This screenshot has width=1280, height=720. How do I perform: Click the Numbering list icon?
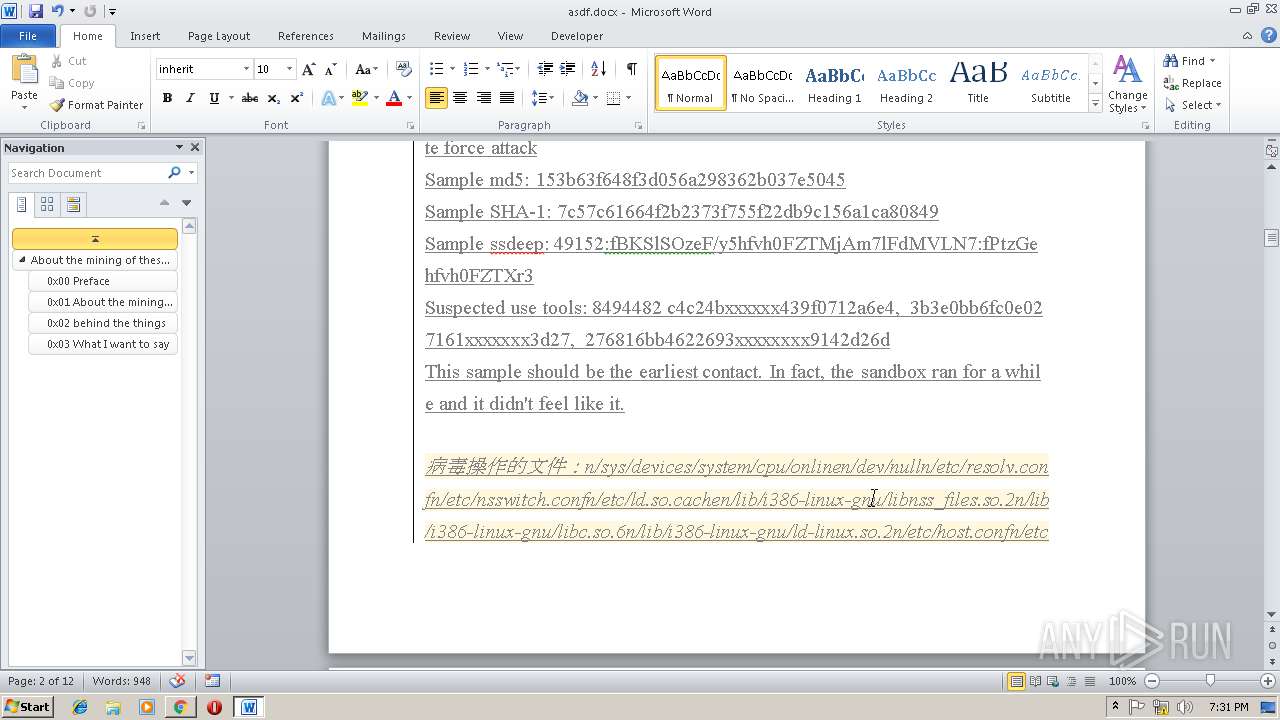coord(472,69)
